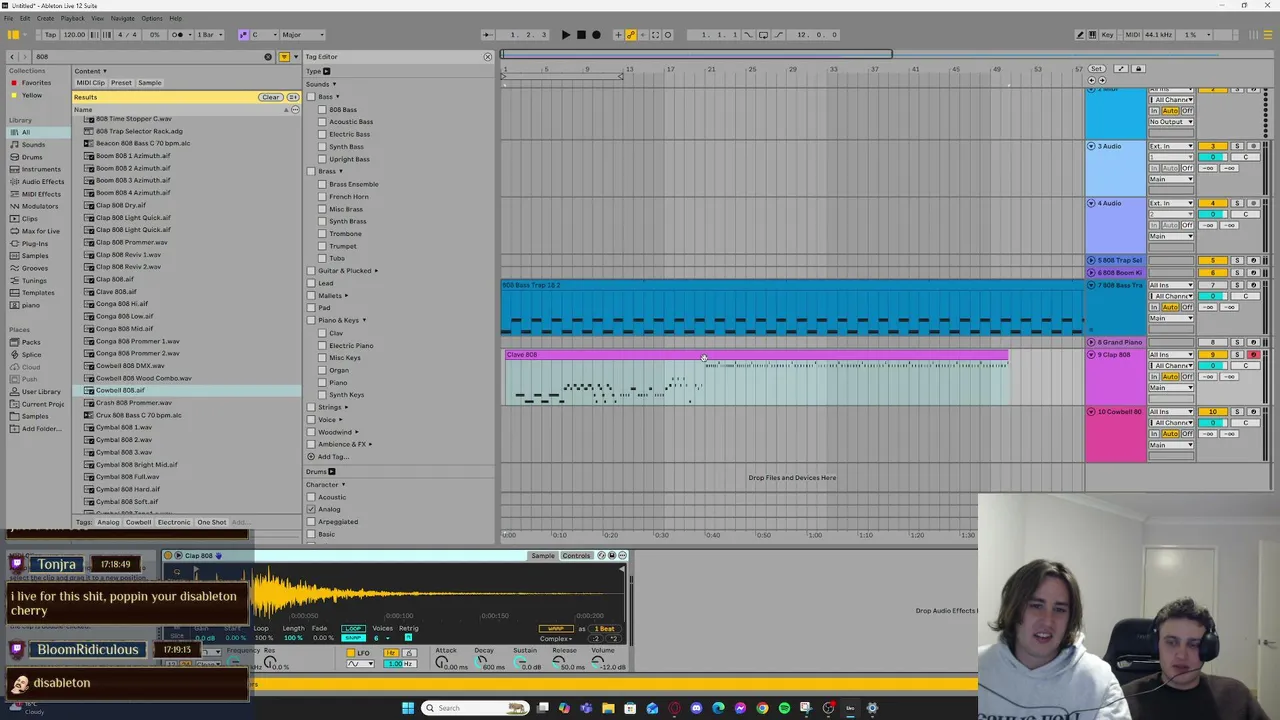Expand the Ambience & FX tag group
Screen dimensions: 1280x720
point(370,445)
